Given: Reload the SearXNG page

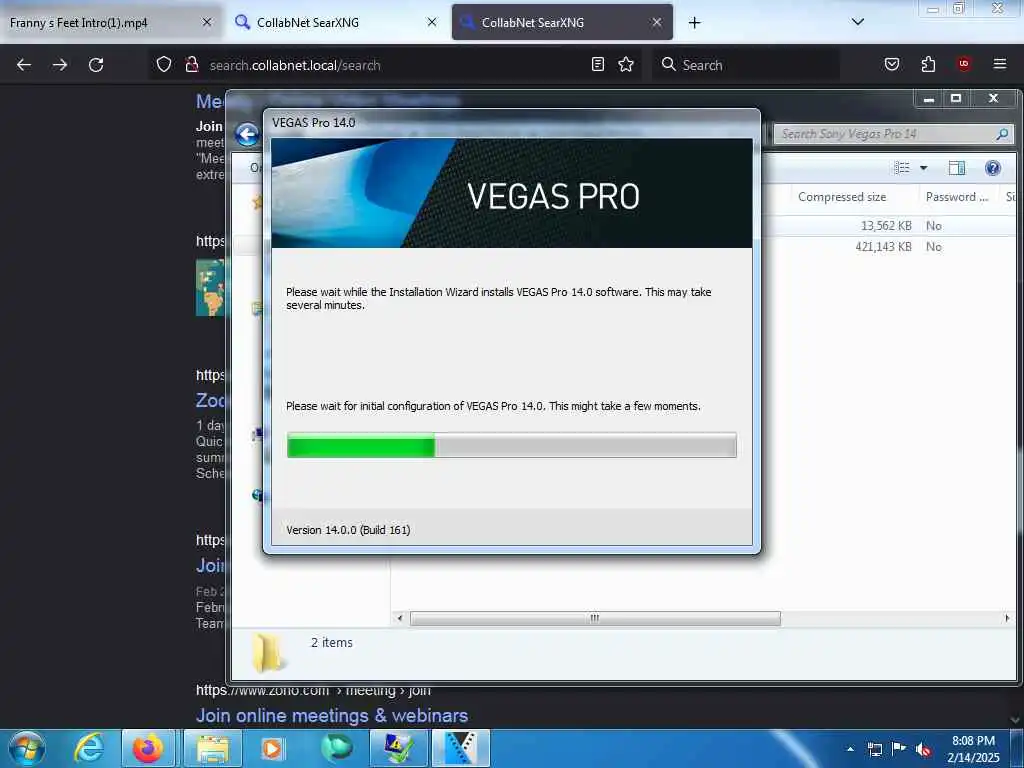Looking at the screenshot, I should (96, 65).
